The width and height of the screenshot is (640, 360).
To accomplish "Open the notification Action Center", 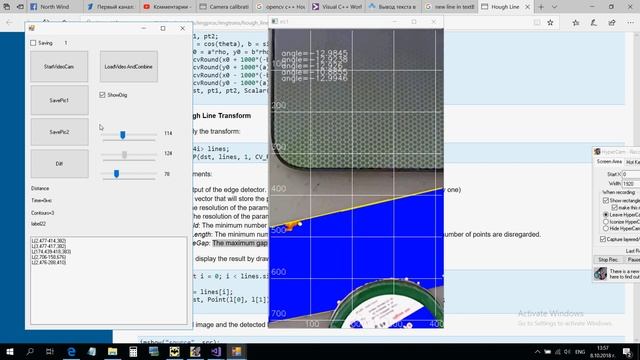I will click(627, 352).
